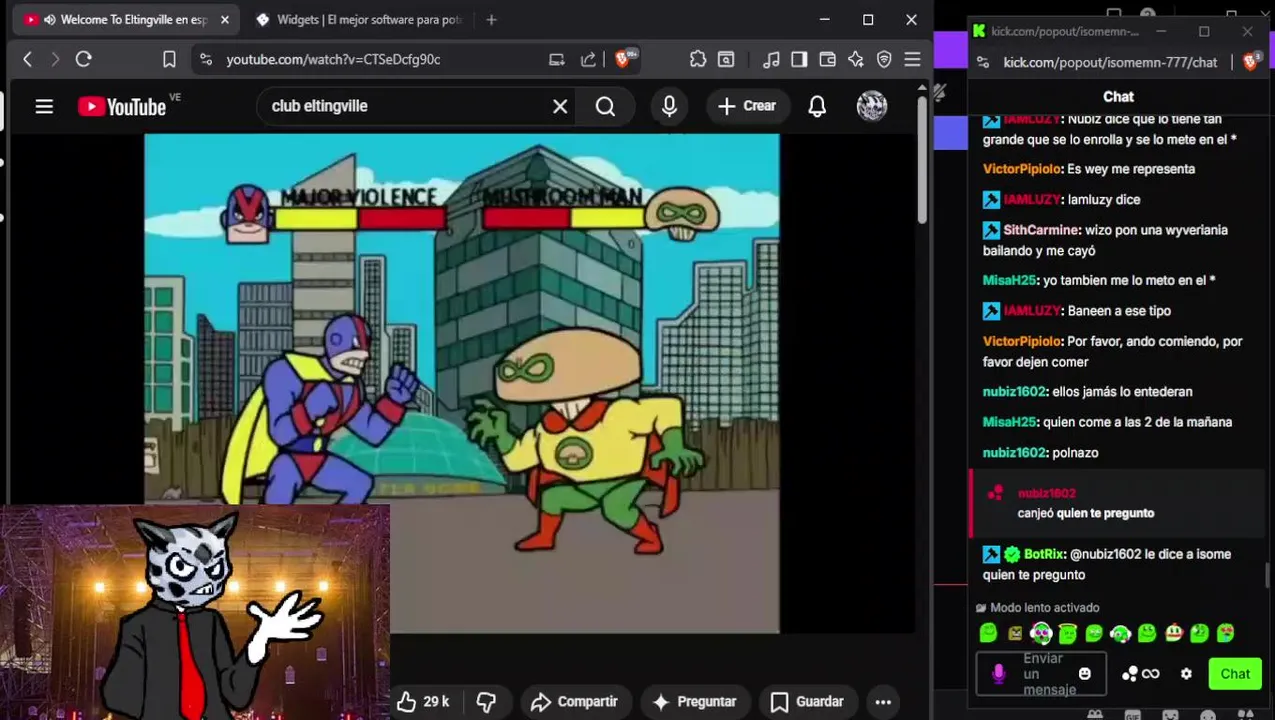Click BotRix username in Kick chat
Viewport: 1275px width, 720px height.
(x=1044, y=554)
